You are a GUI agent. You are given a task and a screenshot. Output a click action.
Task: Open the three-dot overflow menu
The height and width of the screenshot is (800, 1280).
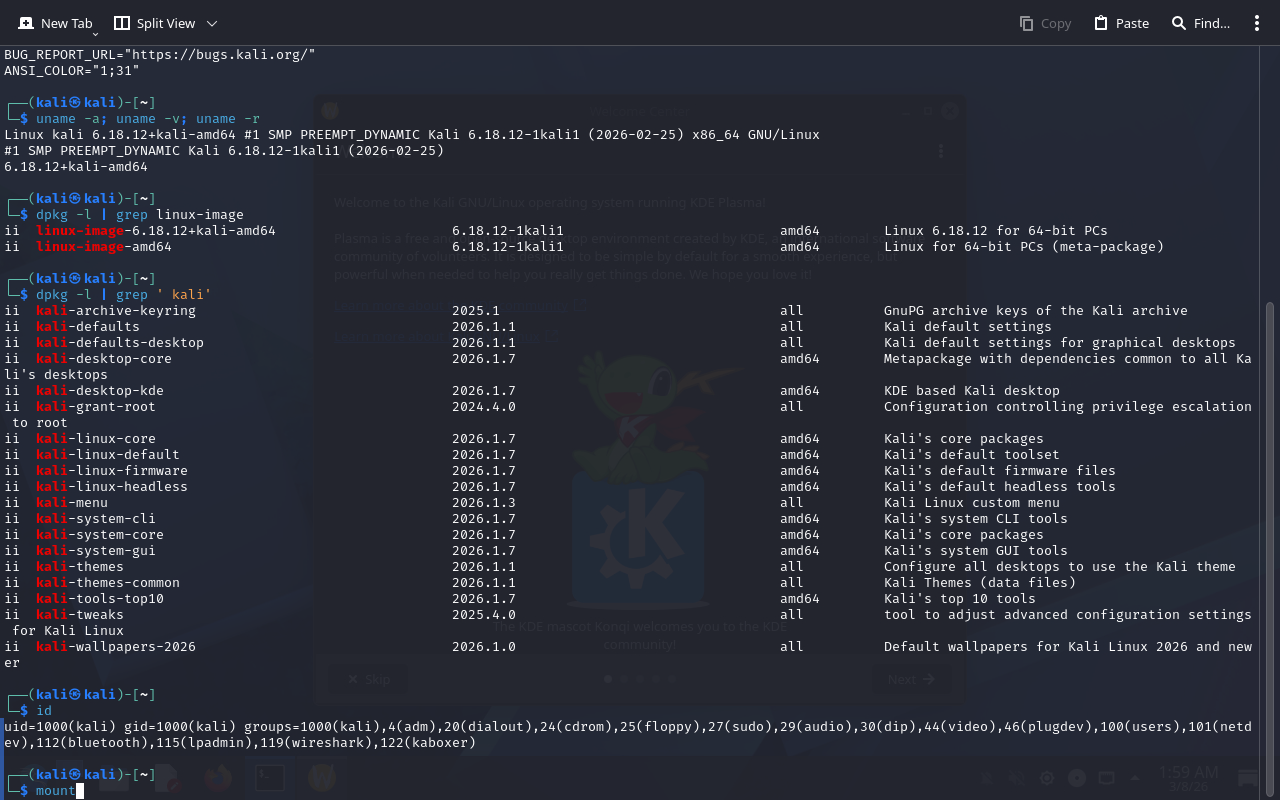(x=1257, y=23)
